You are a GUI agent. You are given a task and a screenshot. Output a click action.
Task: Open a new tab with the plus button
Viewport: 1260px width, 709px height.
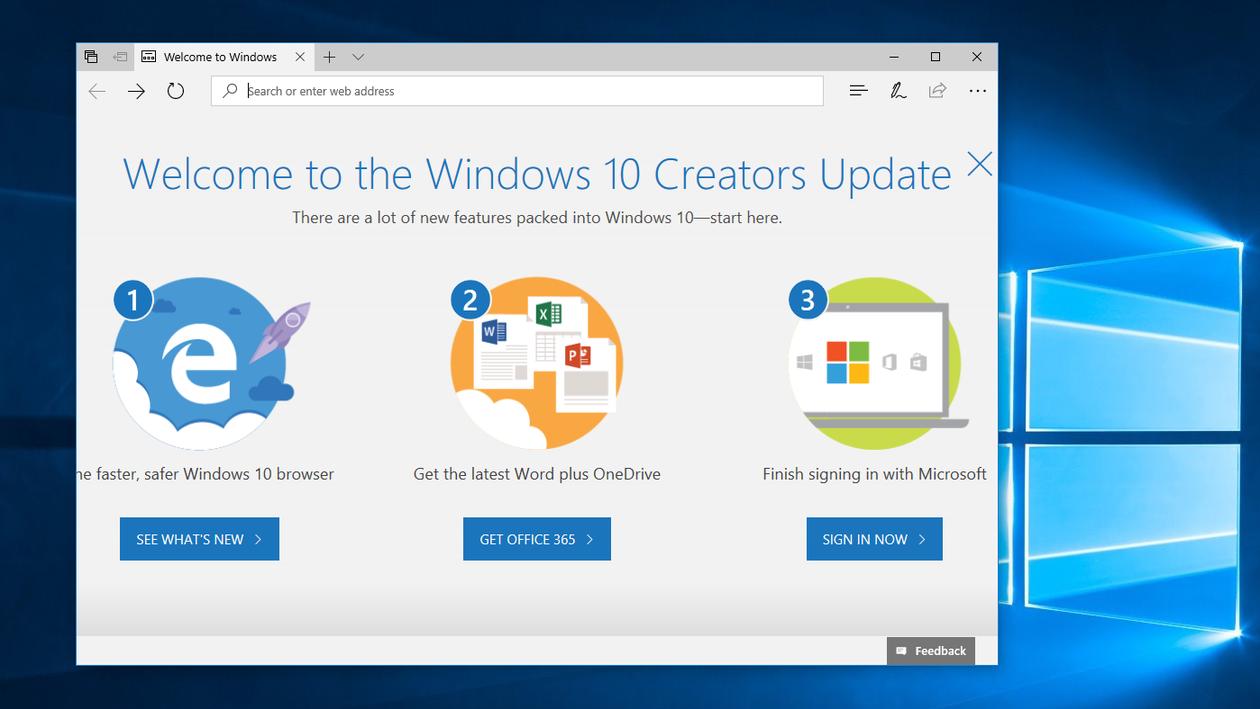point(329,57)
